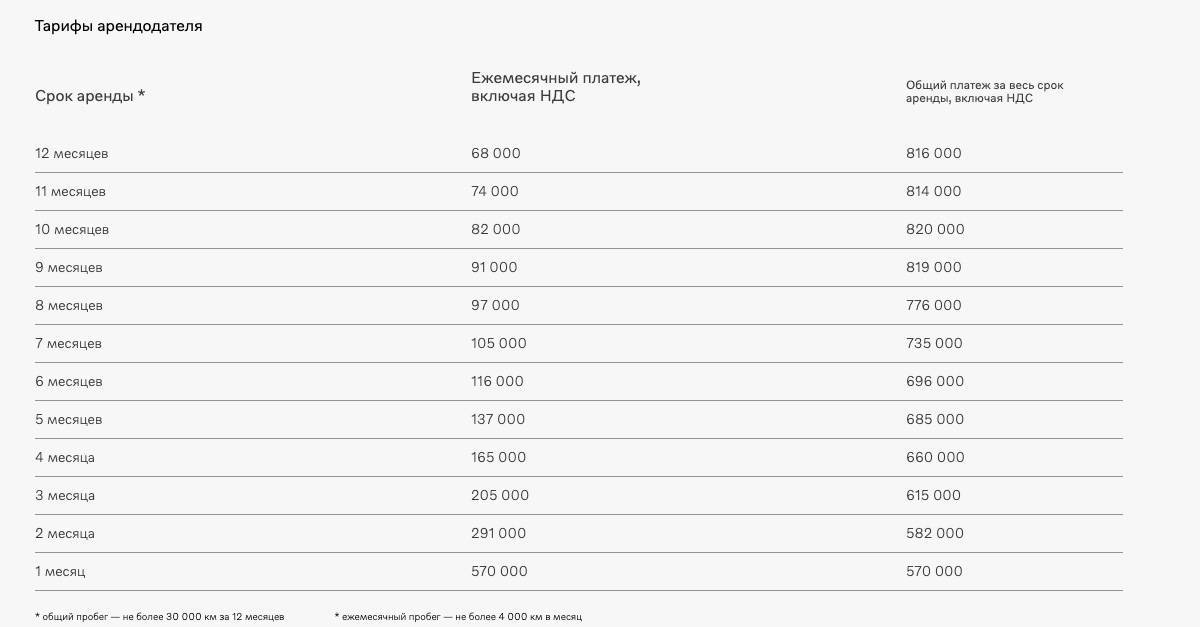Click the footnote about 30 000 км total mileage

click(x=160, y=617)
